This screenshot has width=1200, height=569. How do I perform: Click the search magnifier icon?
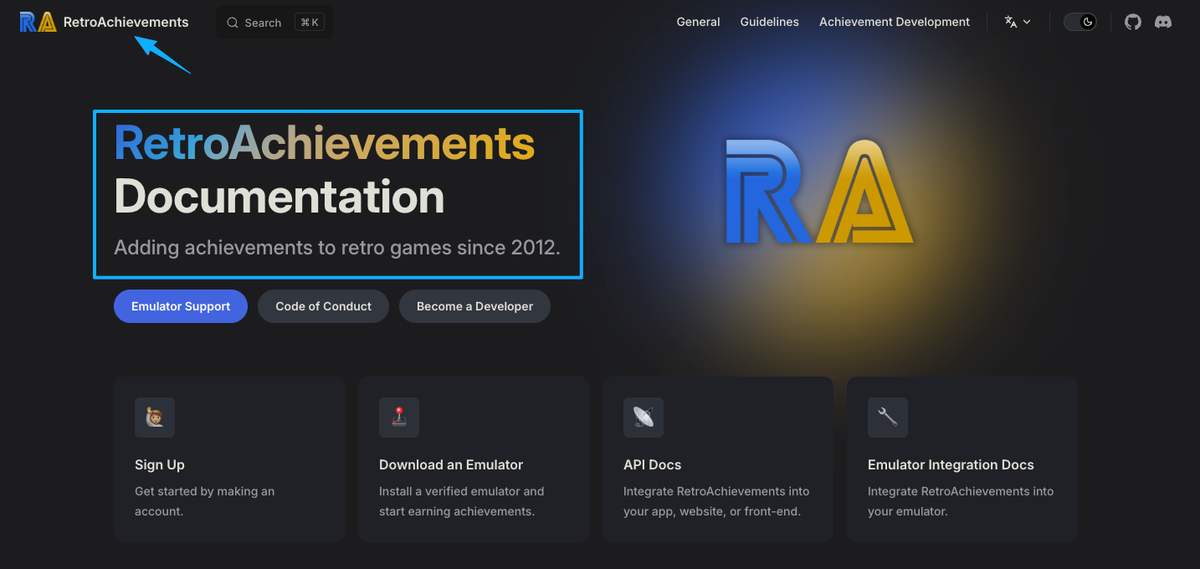click(x=232, y=22)
